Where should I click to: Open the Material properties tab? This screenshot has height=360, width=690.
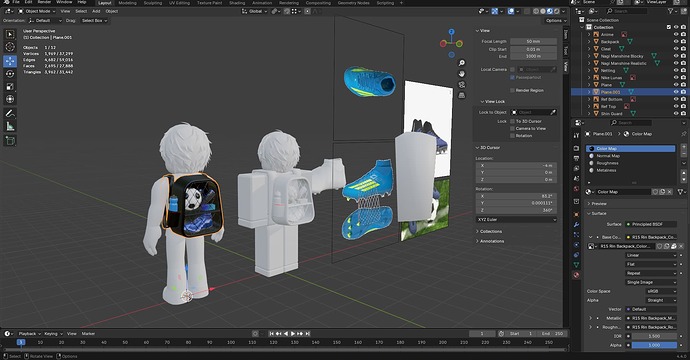pyautogui.click(x=576, y=275)
